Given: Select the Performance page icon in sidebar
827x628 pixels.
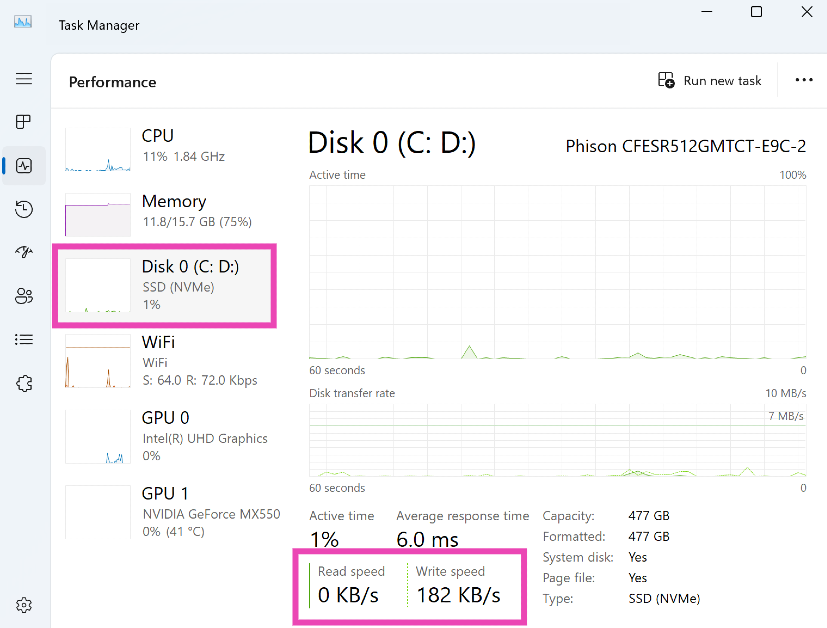Looking at the screenshot, I should tap(24, 166).
